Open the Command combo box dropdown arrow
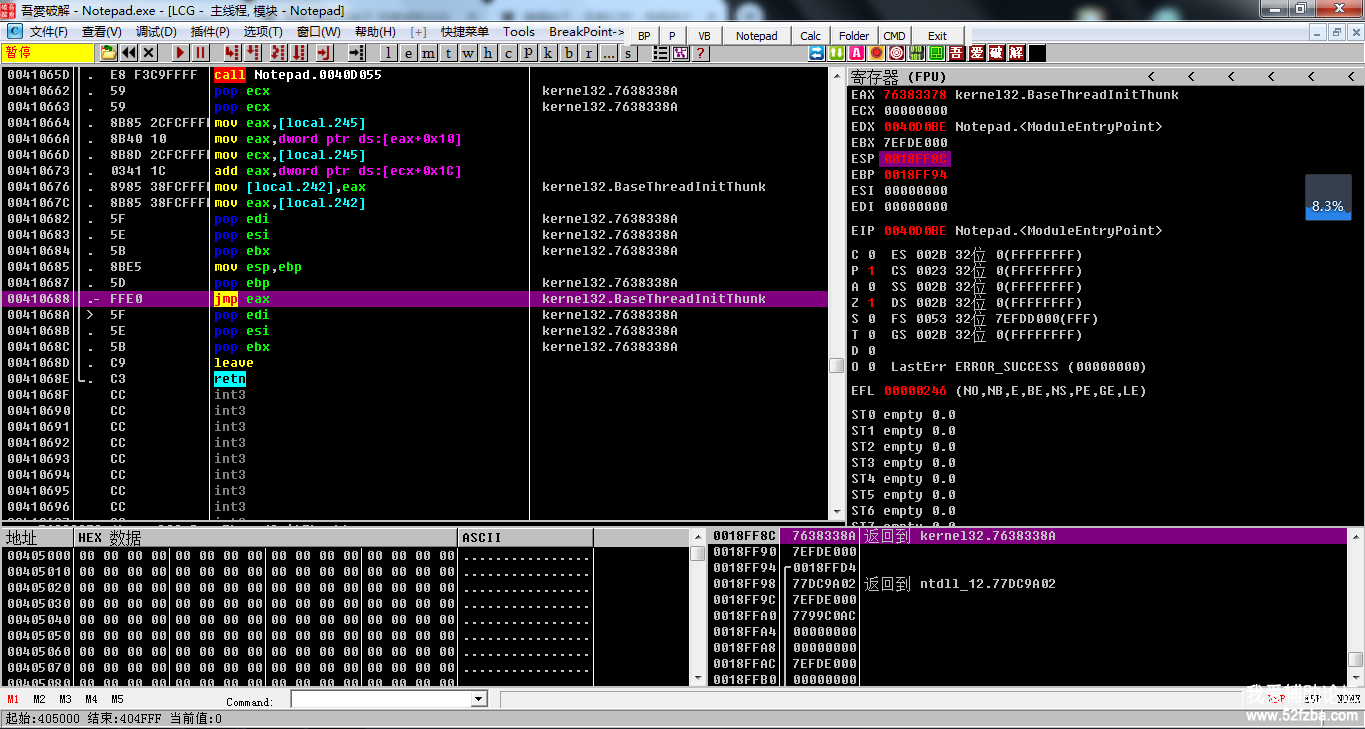The height and width of the screenshot is (729, 1365). (x=478, y=699)
